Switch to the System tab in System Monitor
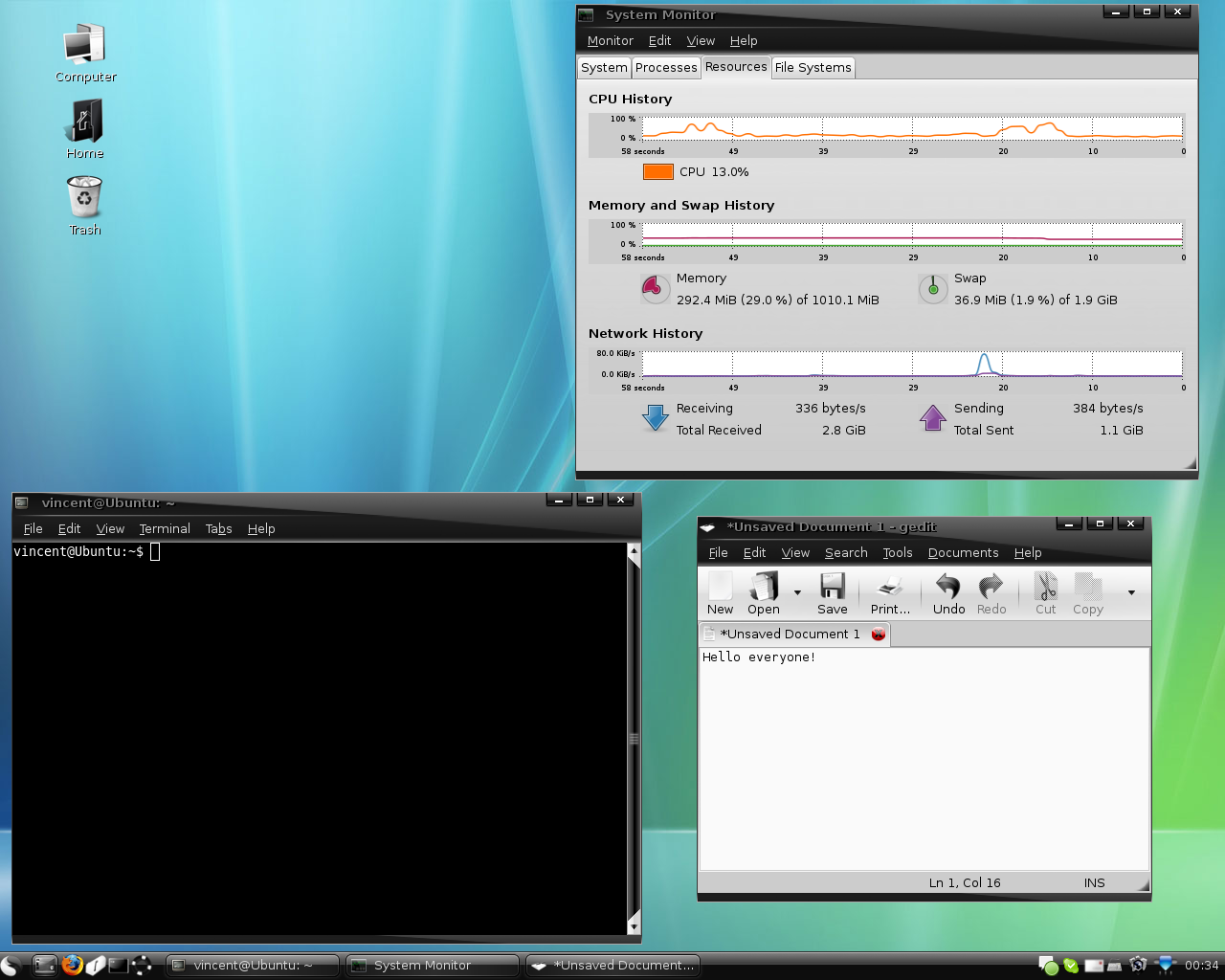The image size is (1225, 980). click(x=604, y=67)
